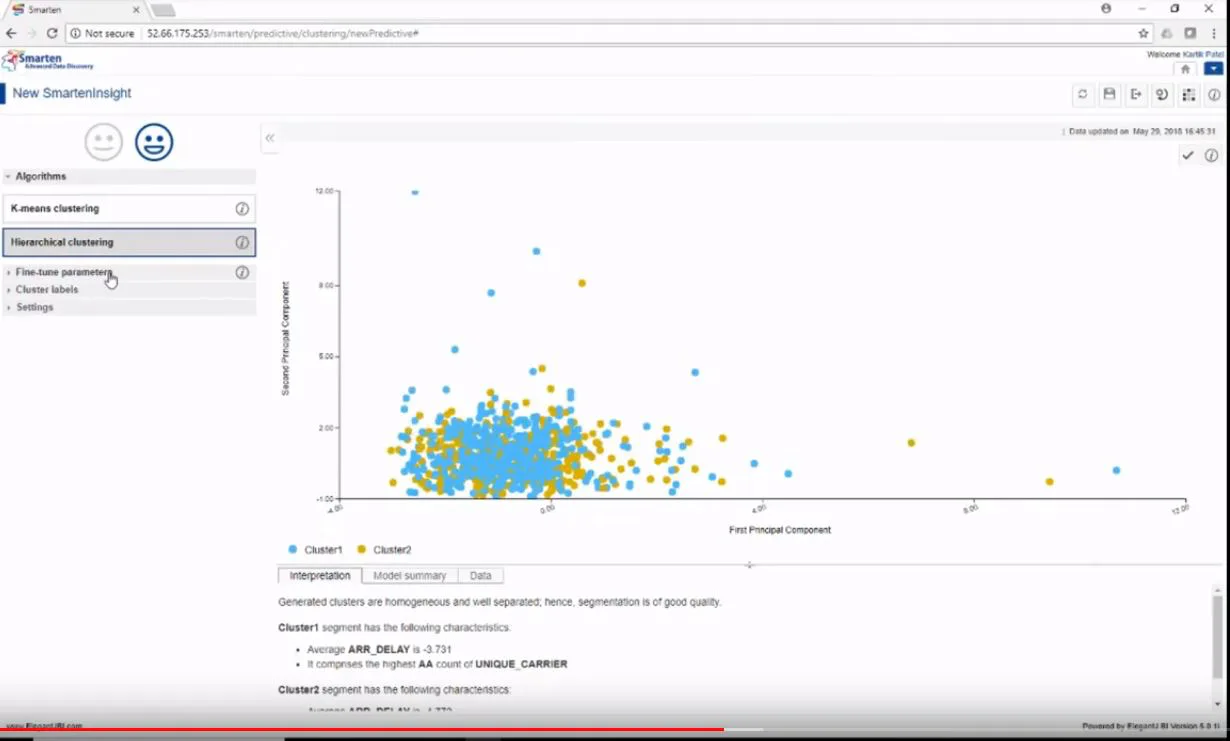1230x741 pixels.
Task: Click the checkmark icon above the chart
Action: 1187,155
